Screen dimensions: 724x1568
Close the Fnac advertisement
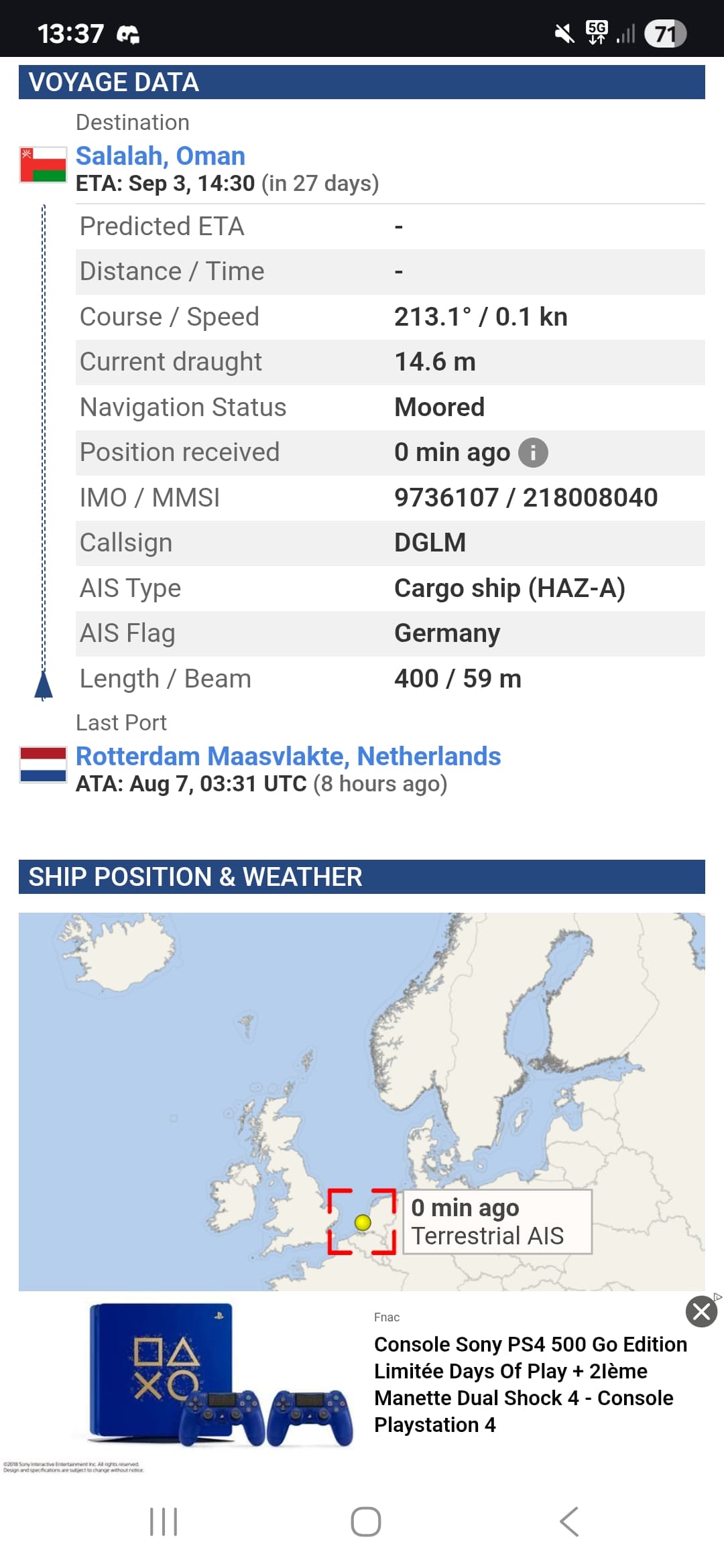tap(701, 1311)
